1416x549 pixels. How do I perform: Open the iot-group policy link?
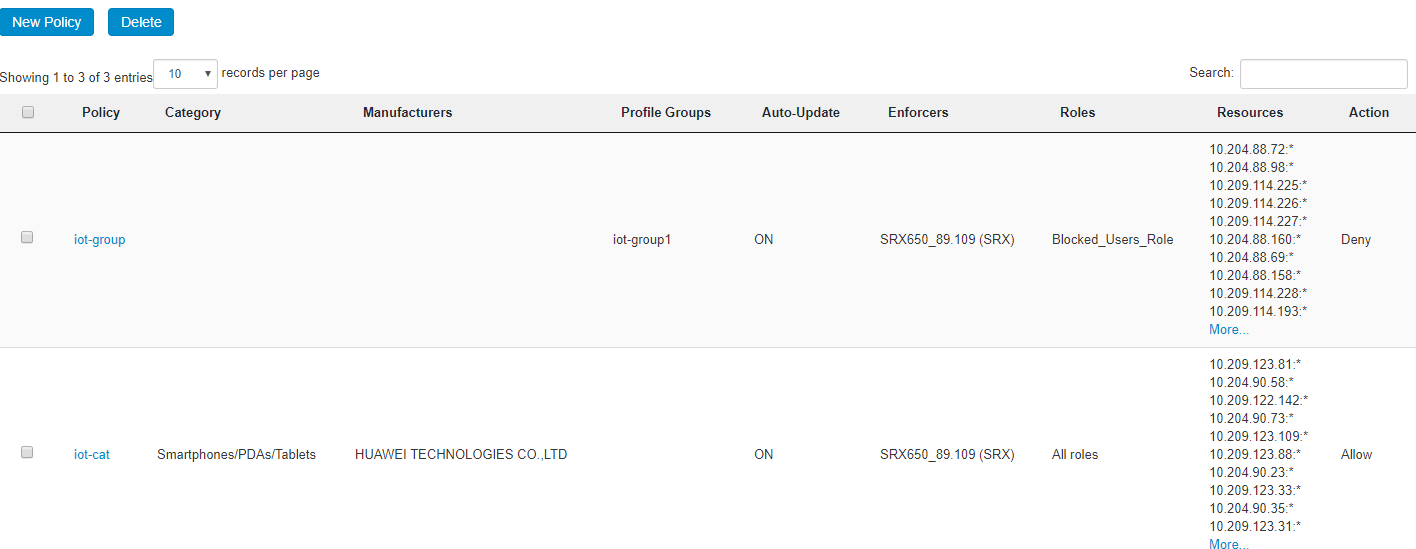(x=100, y=240)
